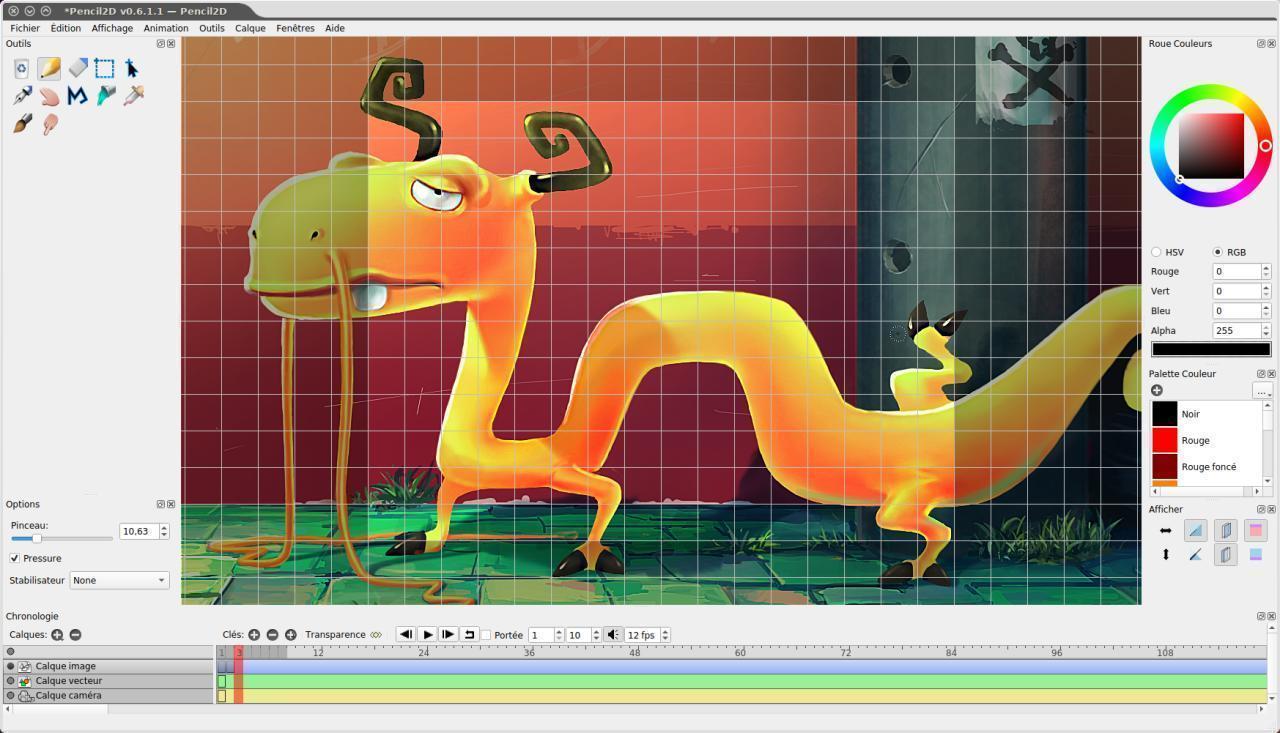Select the Eraser tool
The height and width of the screenshot is (733, 1280).
[77, 68]
